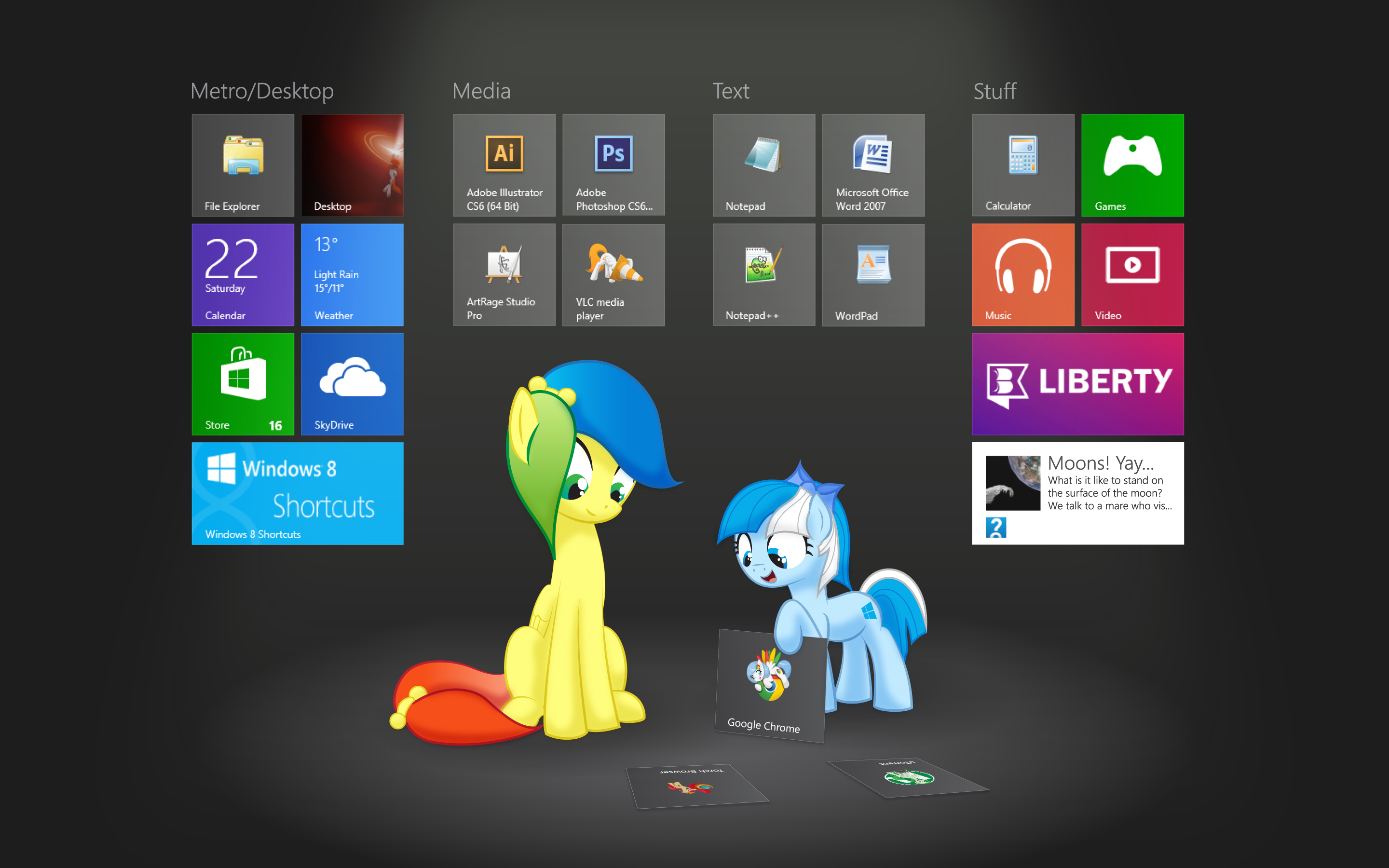Screen dimensions: 1389x868
Task: Click the Notepad tile
Action: pos(763,165)
